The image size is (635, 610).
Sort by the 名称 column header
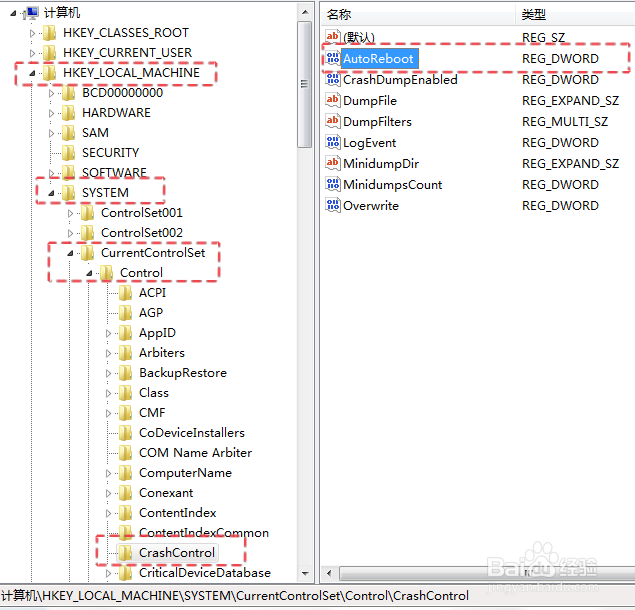pyautogui.click(x=419, y=15)
